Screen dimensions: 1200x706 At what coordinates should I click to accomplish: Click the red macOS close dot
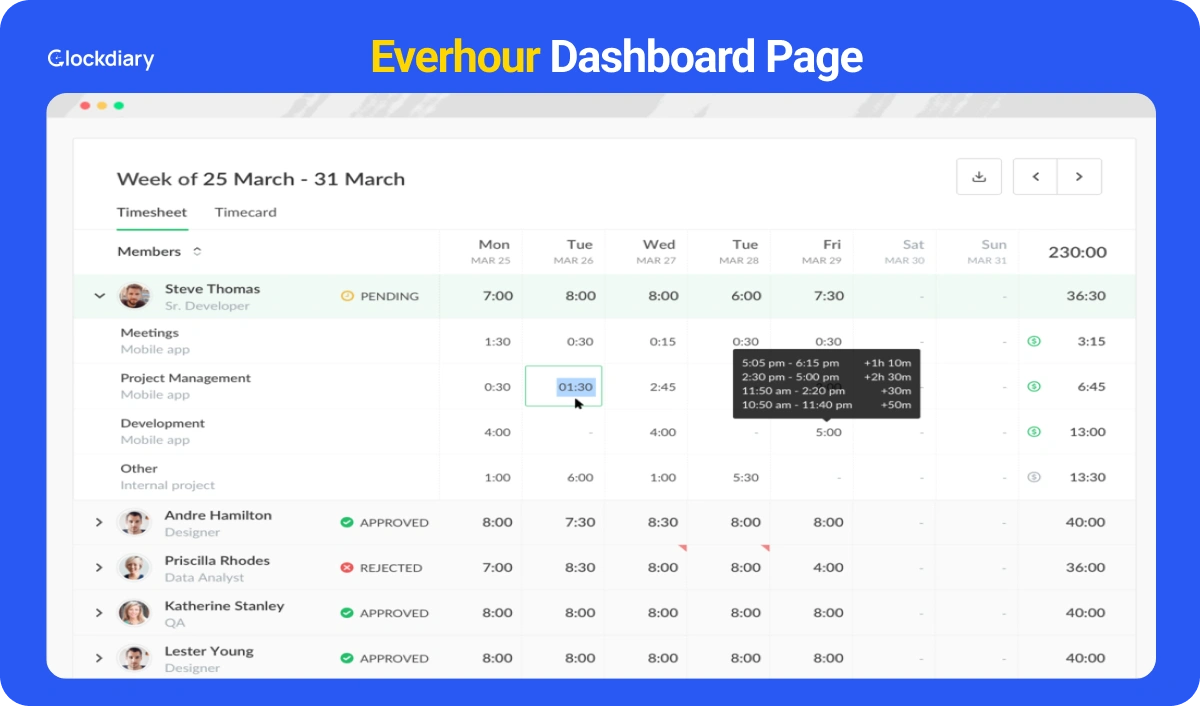[x=85, y=105]
